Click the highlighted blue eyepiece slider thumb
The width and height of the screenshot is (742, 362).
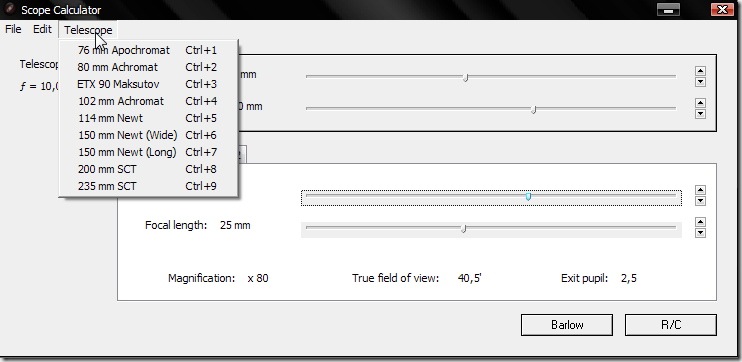pyautogui.click(x=528, y=196)
